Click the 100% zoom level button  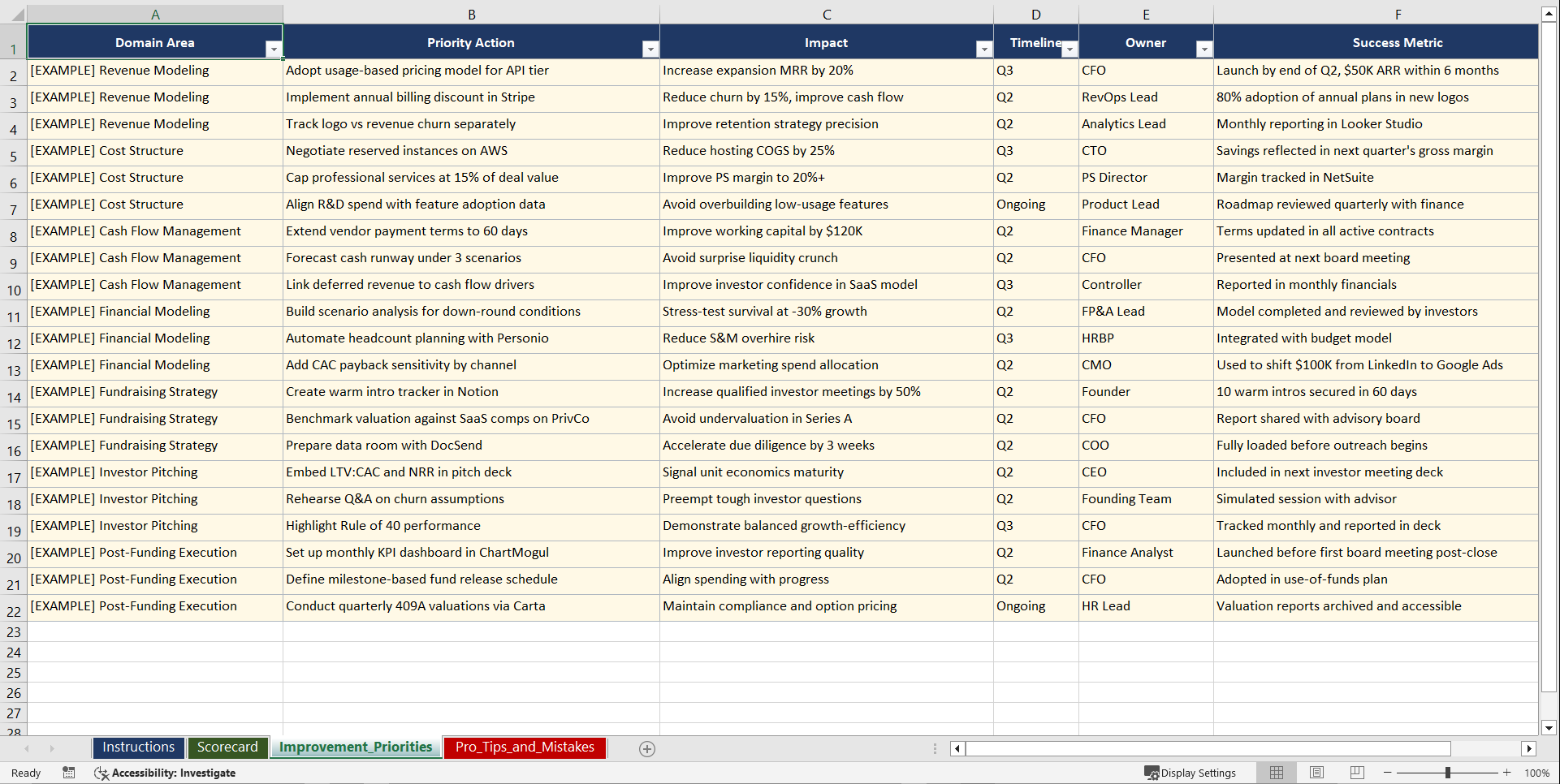coord(1537,773)
